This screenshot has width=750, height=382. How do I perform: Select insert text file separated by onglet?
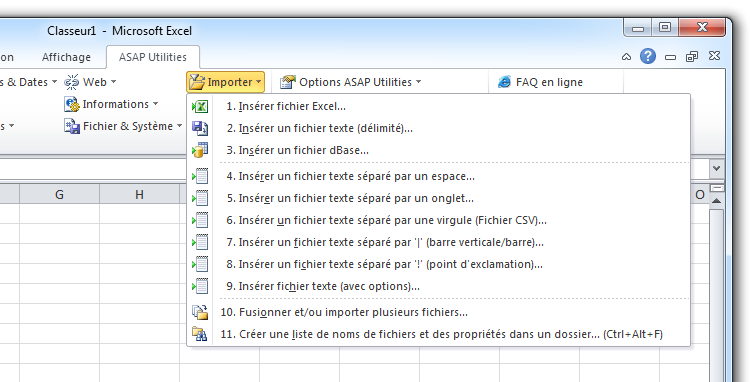439,198
